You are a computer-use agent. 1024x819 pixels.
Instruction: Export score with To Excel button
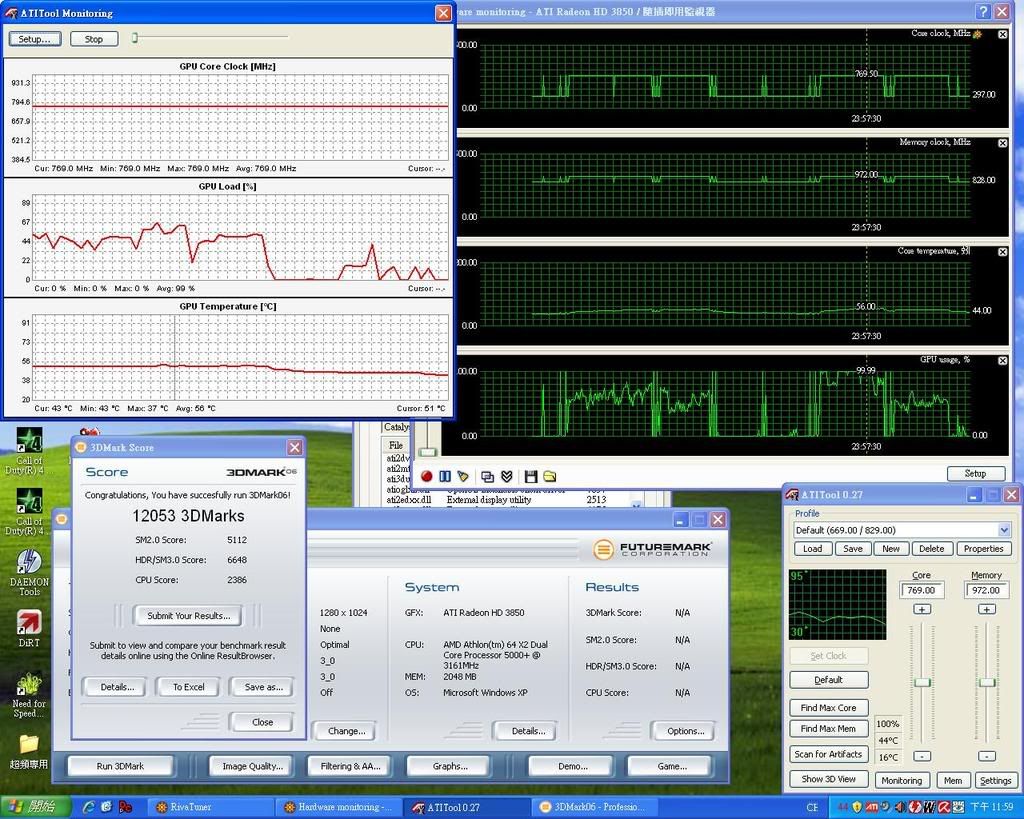189,687
